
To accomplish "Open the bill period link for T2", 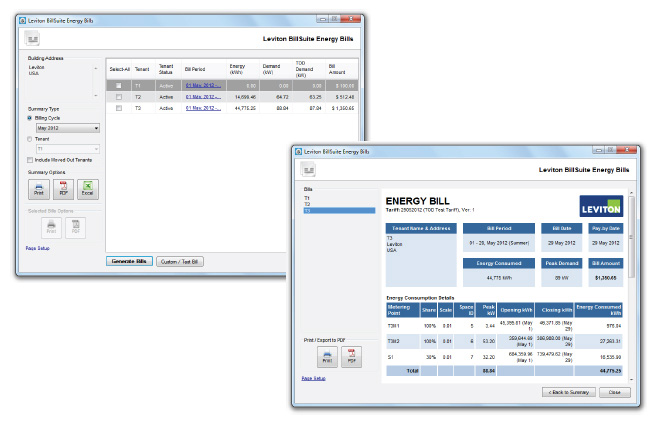I will 203,97.
